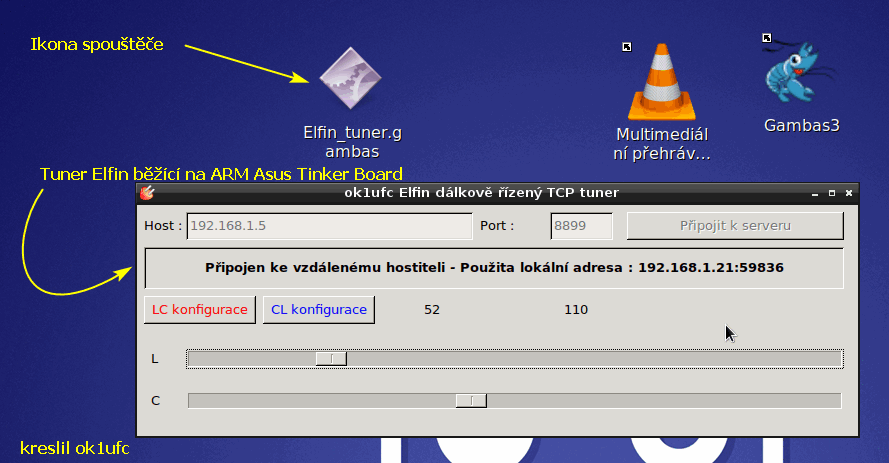Click the Gambas3 shrimp desktop icon
Viewport: 889px width, 463px height.
800,77
